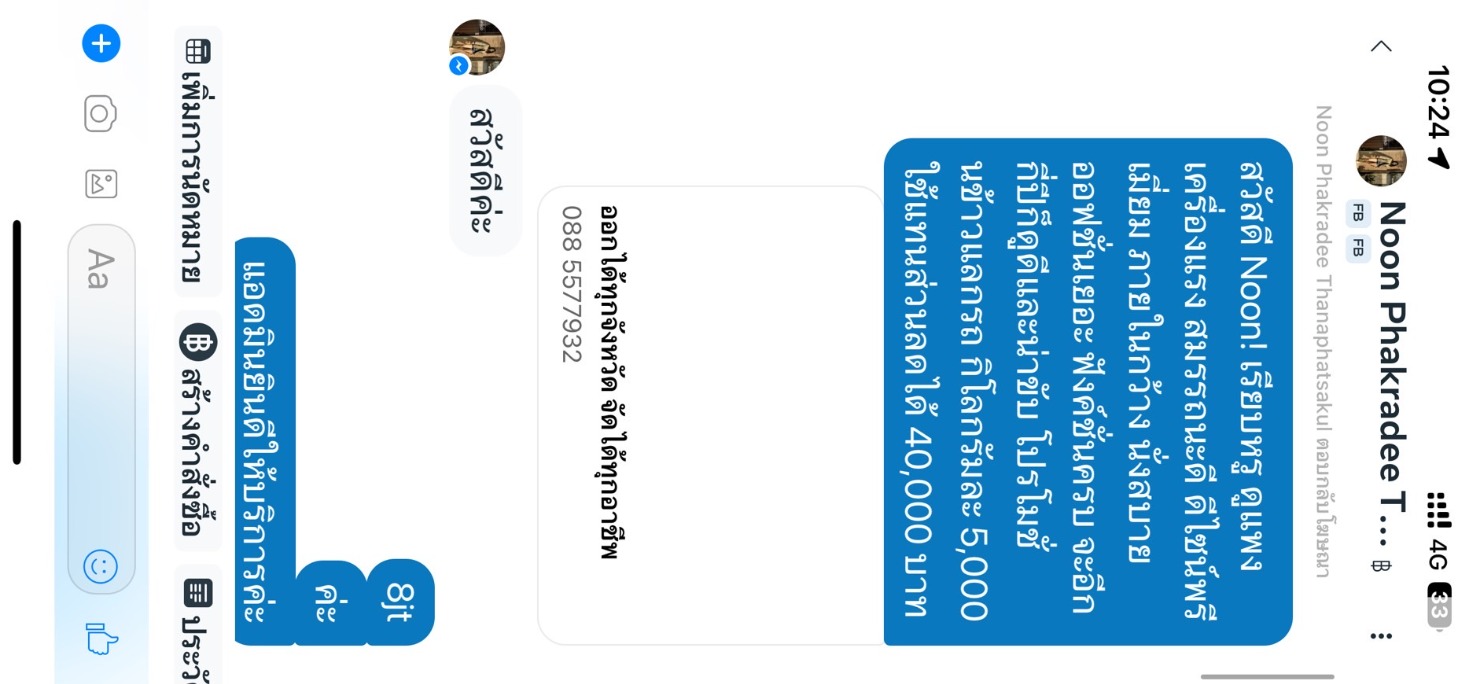Tap the สร้างคำสั่งซื้อ quick action

pos(198,436)
